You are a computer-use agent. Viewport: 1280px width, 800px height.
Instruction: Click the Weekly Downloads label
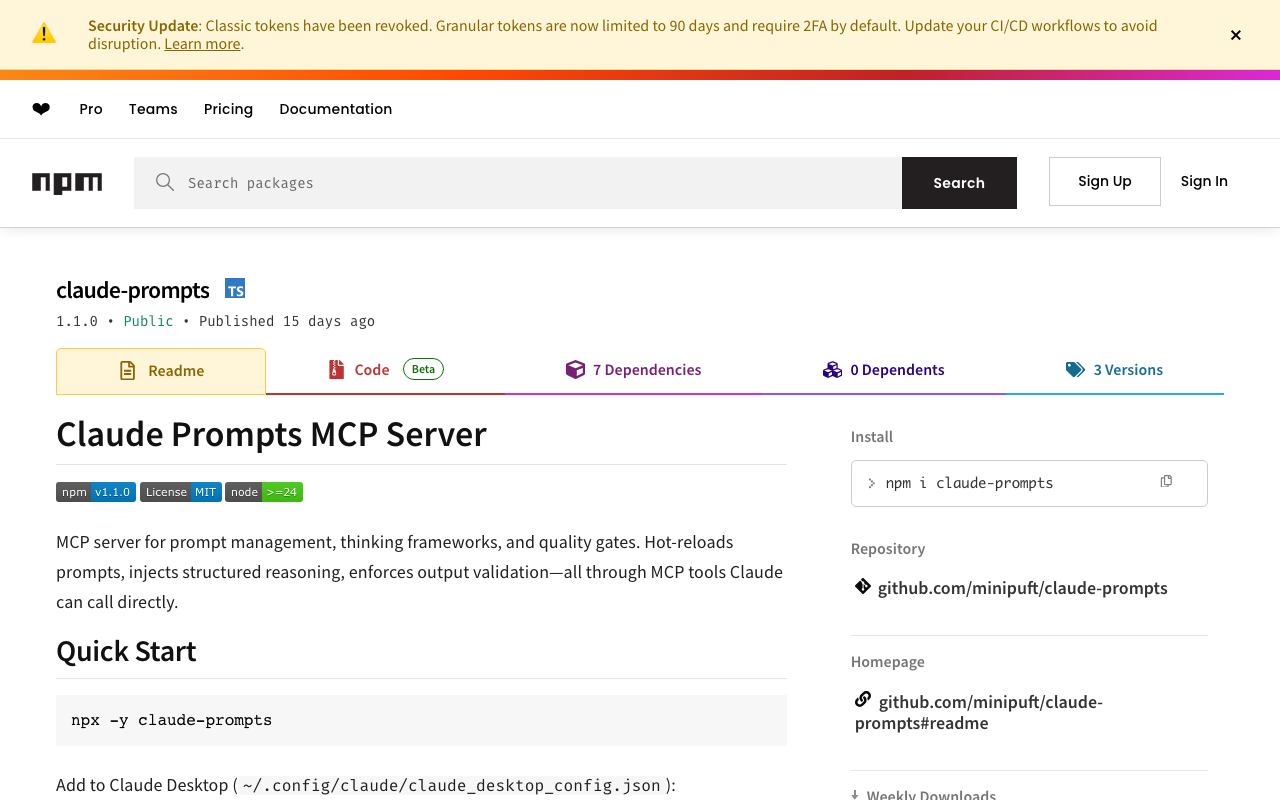pyautogui.click(x=931, y=795)
